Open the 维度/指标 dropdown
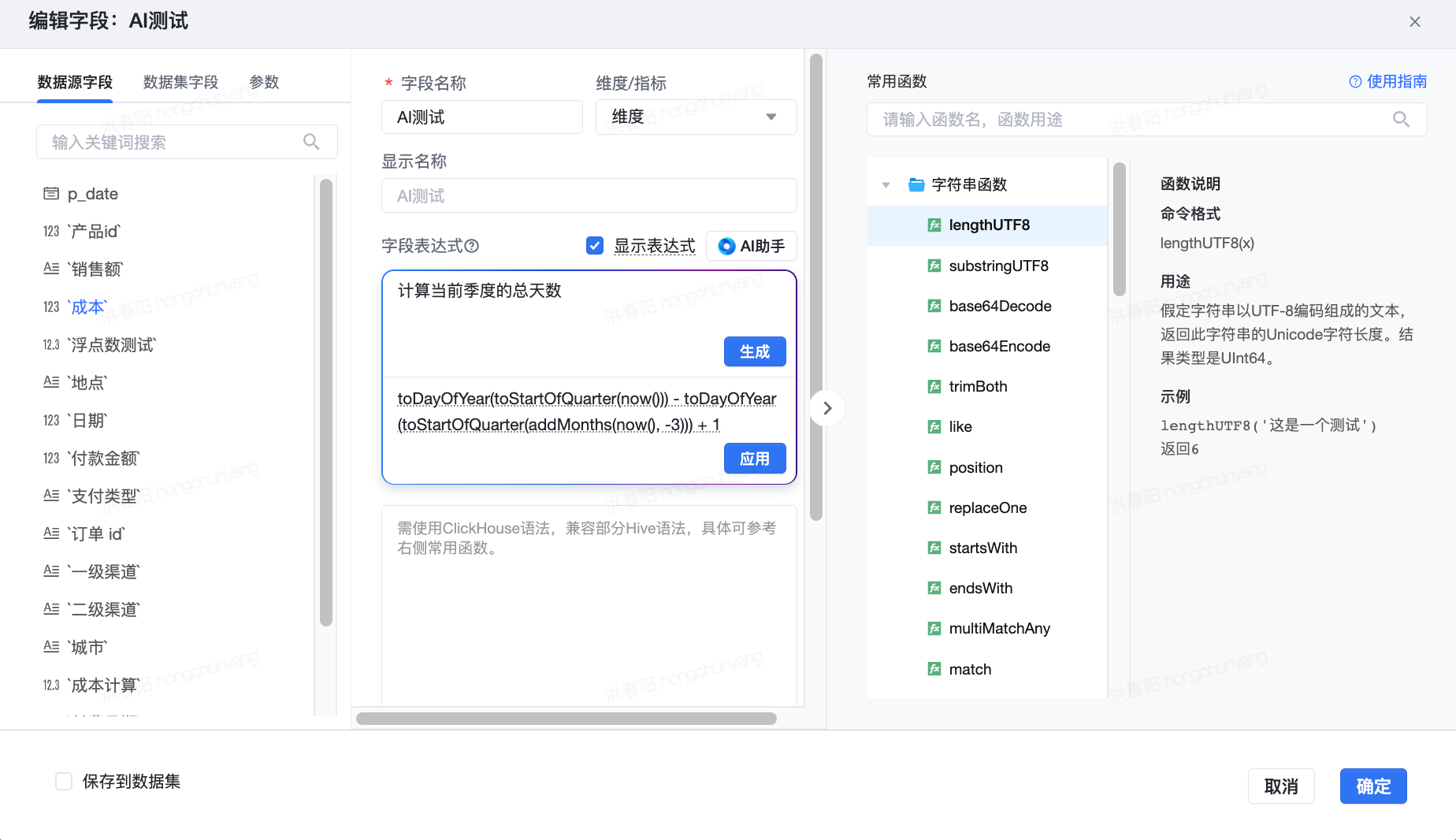The width and height of the screenshot is (1456, 840). tap(696, 117)
